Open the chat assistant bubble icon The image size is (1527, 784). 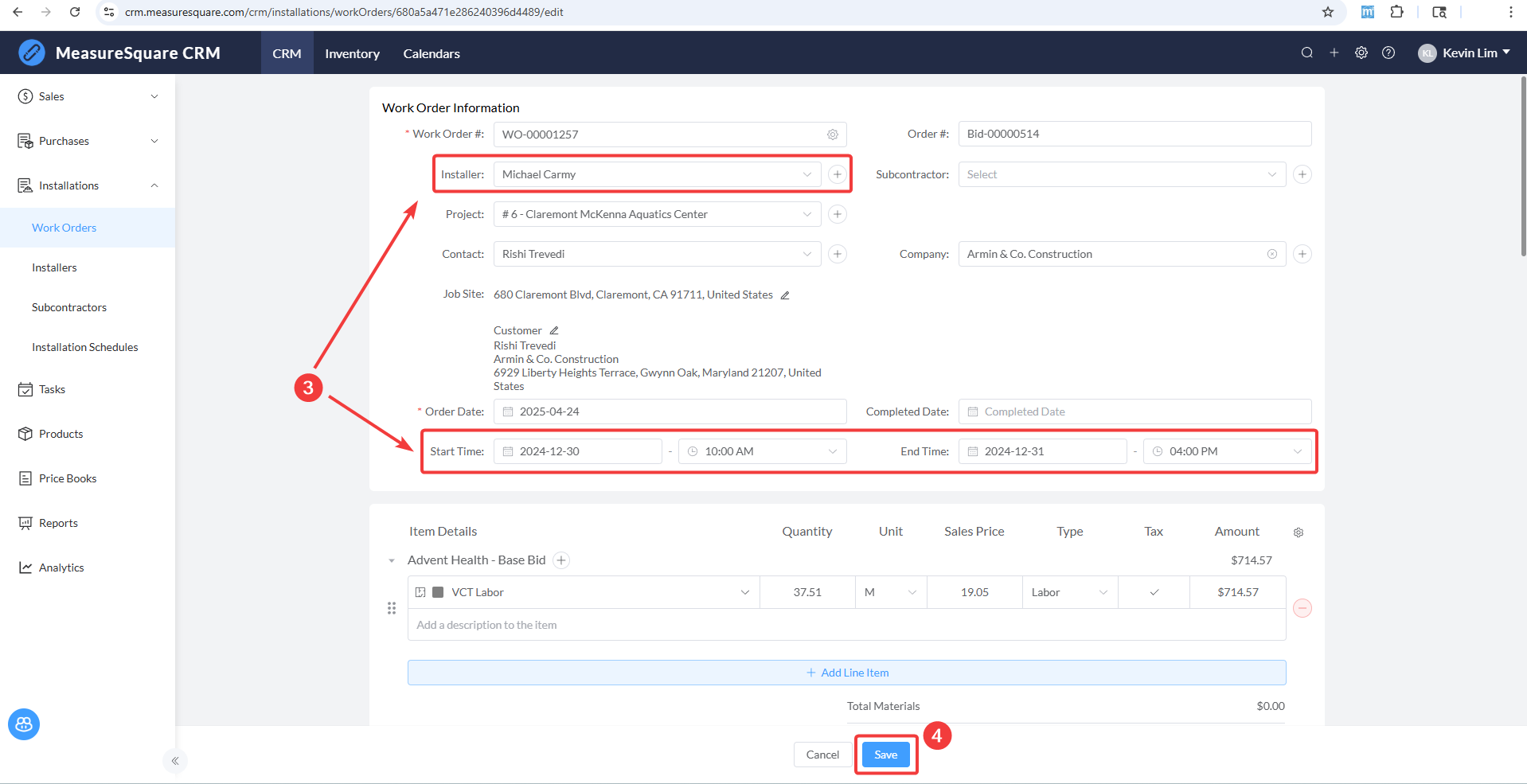coord(24,724)
